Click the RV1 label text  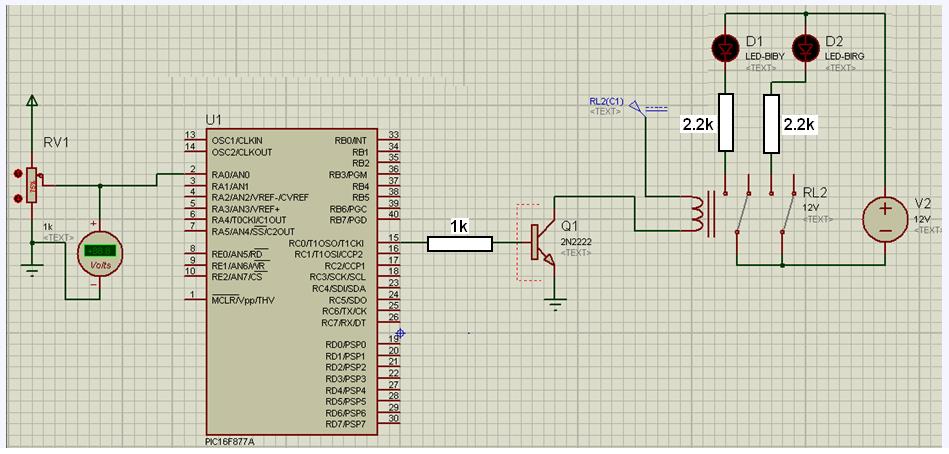coord(56,143)
